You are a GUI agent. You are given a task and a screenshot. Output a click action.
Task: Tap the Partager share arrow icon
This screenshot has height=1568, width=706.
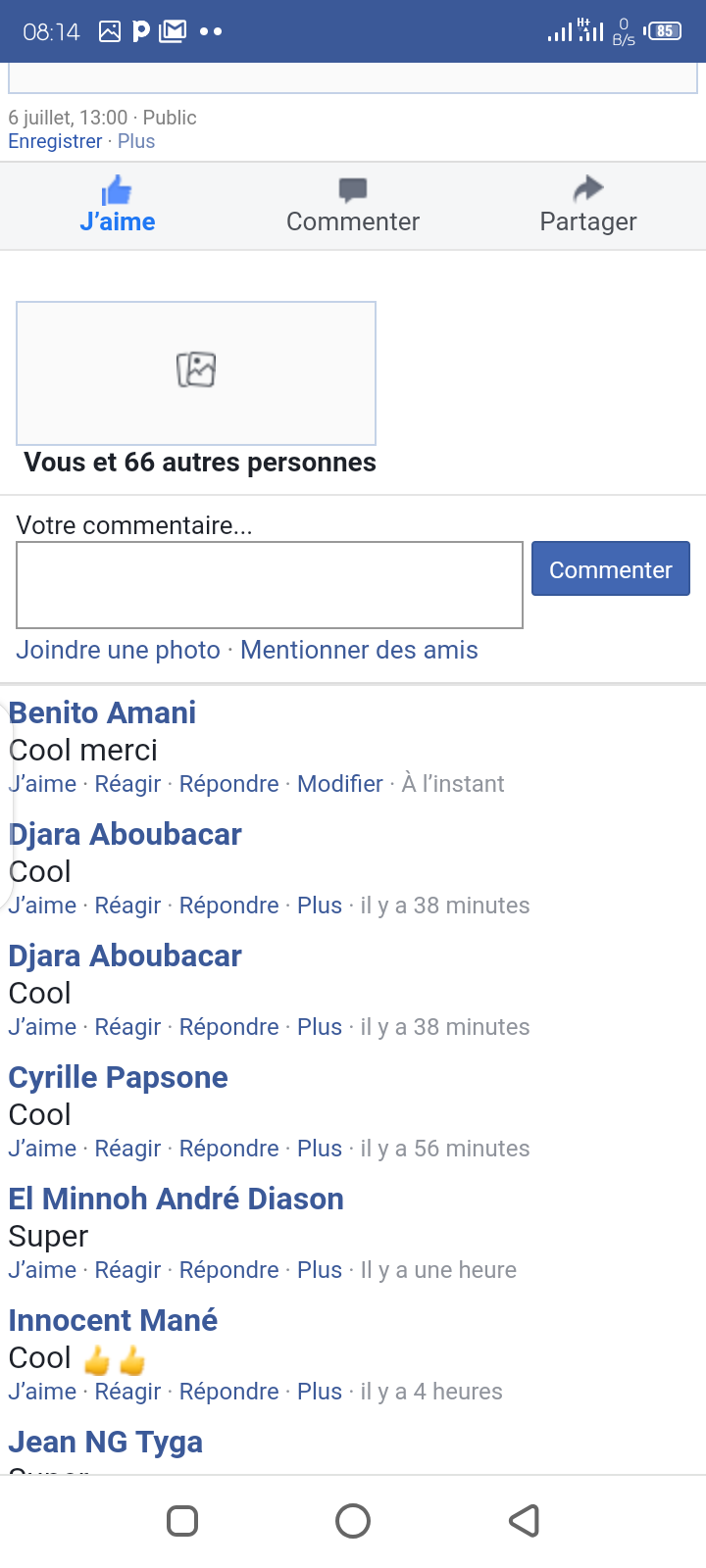[588, 188]
